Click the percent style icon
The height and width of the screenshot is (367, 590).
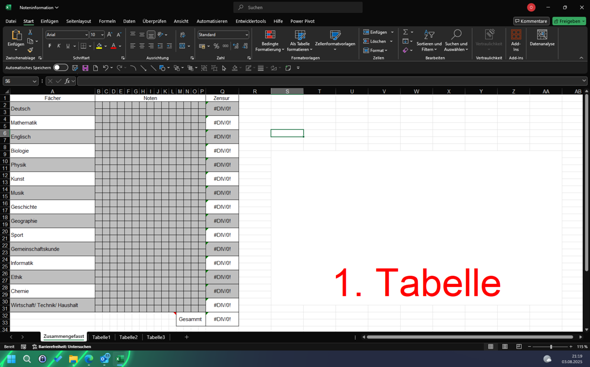click(x=216, y=46)
